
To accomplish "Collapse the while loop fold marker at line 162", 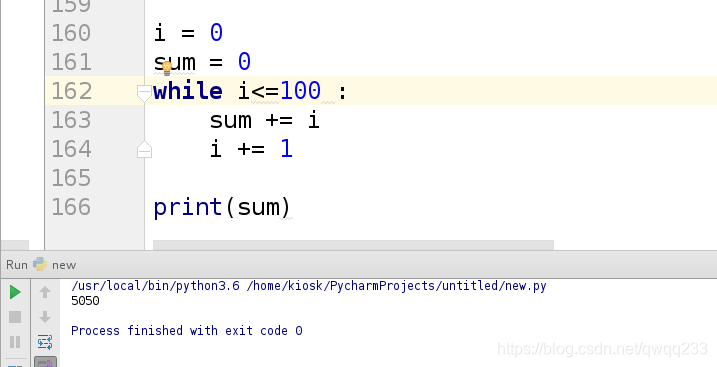I will tap(144, 93).
